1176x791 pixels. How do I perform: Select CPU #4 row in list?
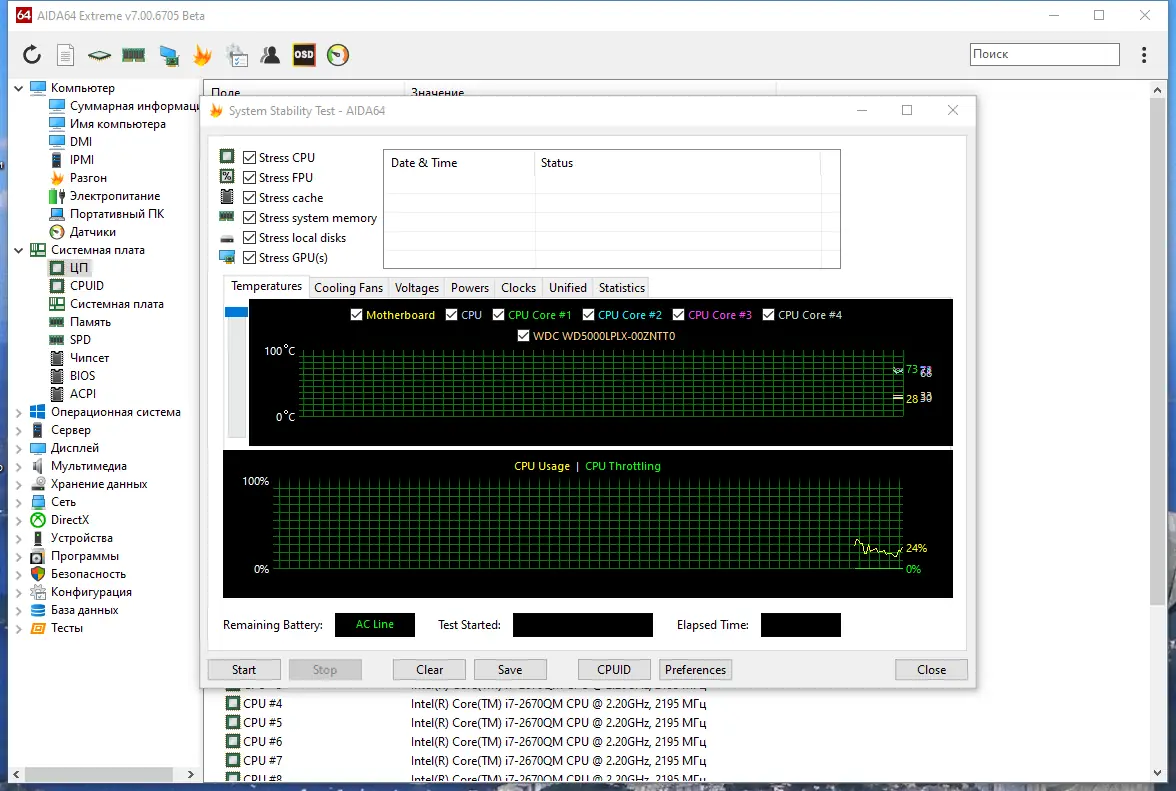[465, 703]
